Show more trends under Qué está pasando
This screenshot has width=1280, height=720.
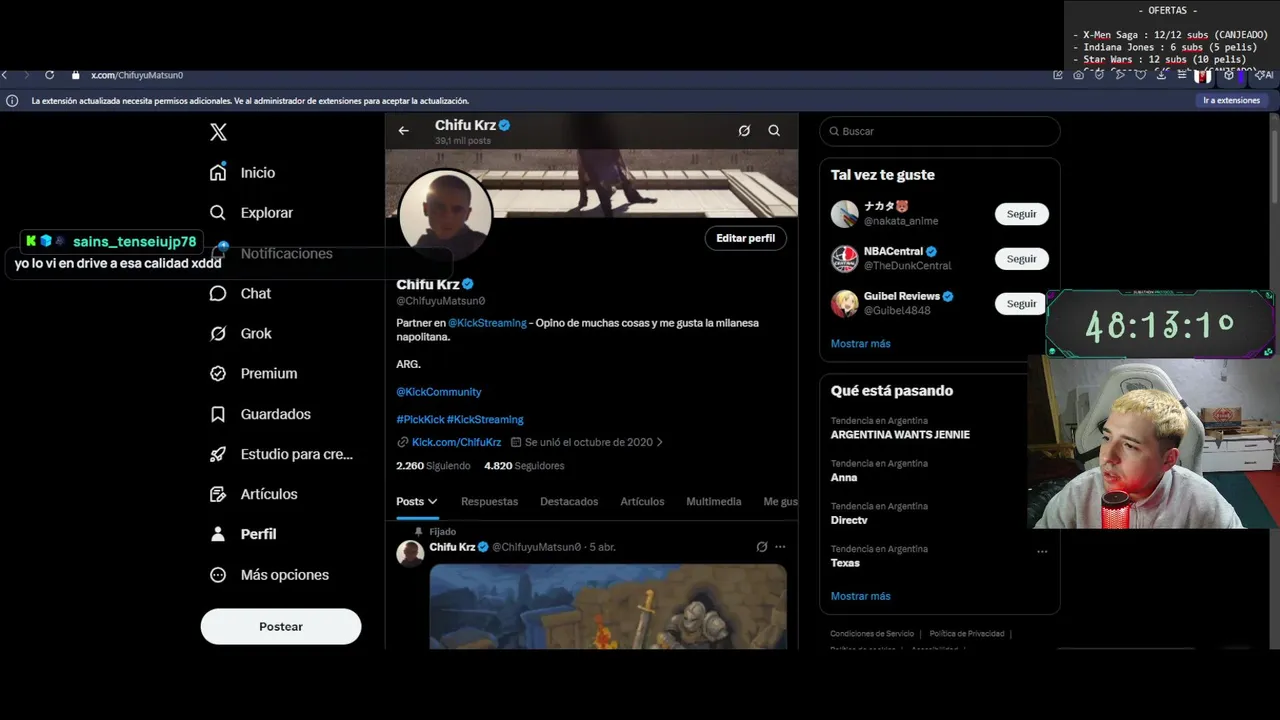point(860,596)
